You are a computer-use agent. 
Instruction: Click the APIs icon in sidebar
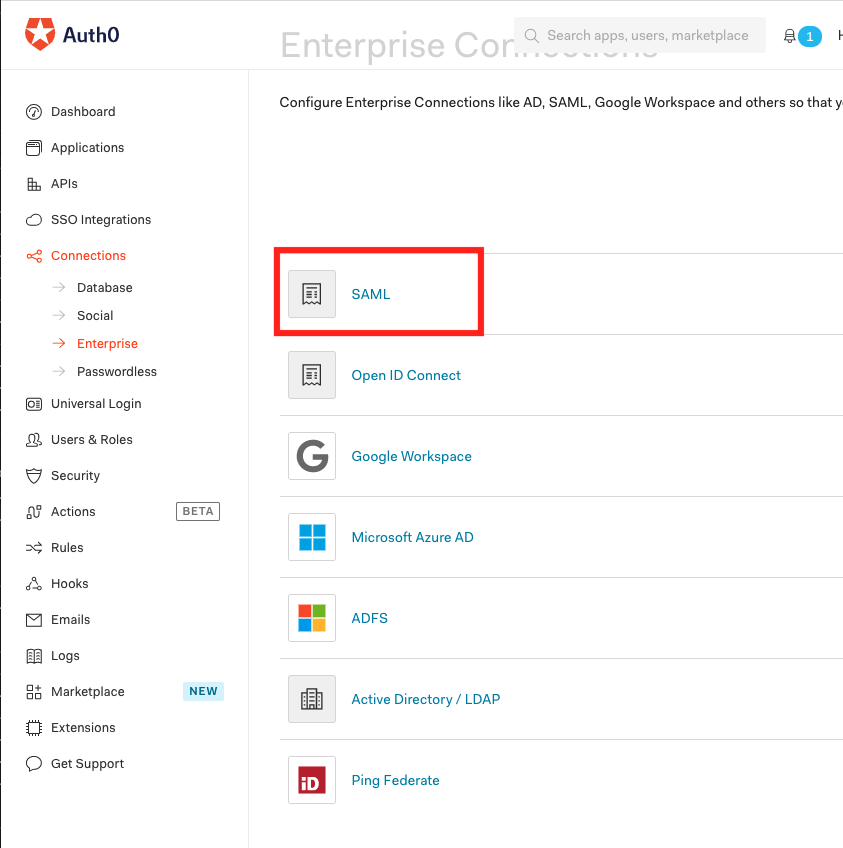(34, 184)
